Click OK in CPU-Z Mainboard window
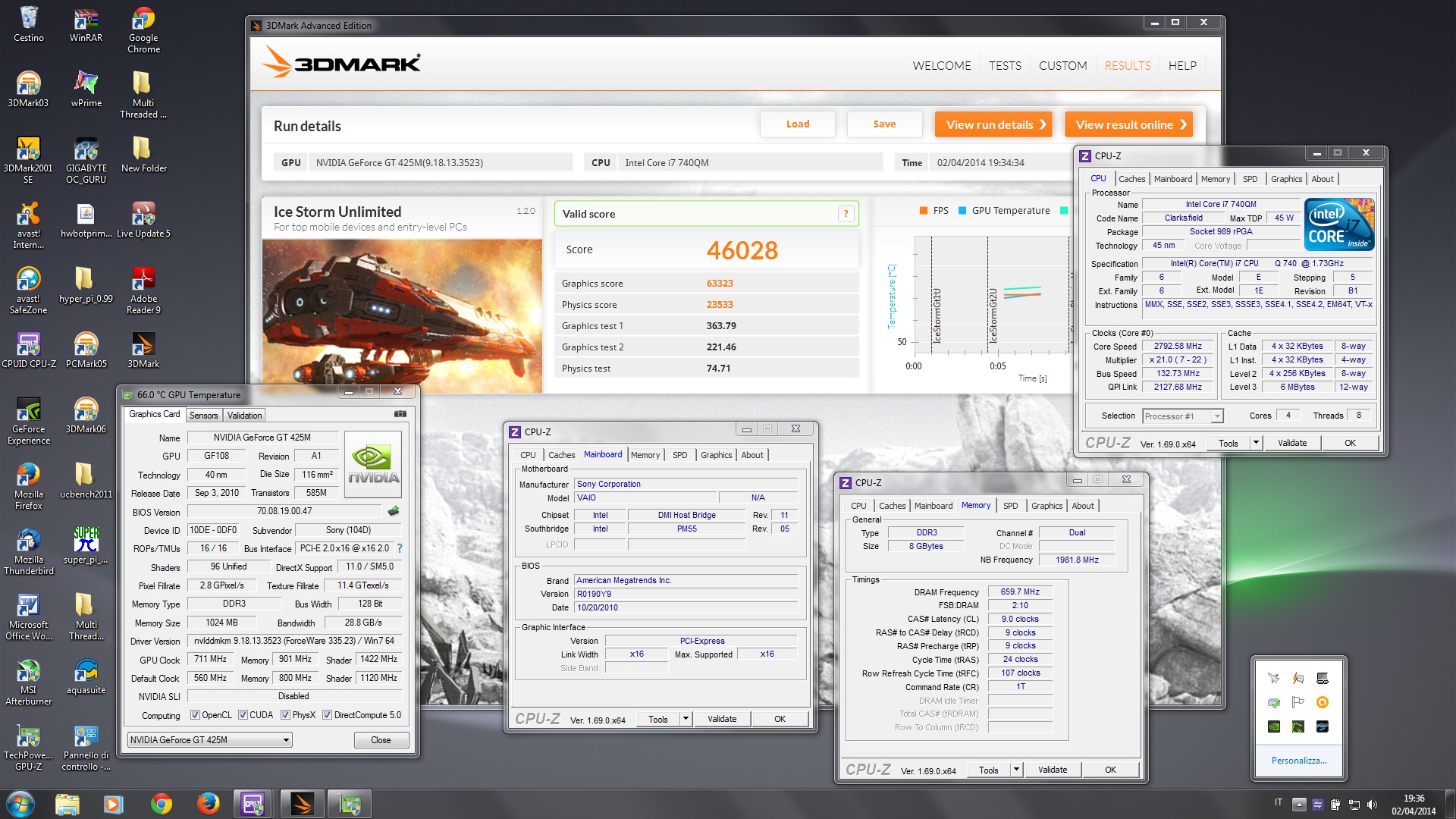 pos(780,719)
